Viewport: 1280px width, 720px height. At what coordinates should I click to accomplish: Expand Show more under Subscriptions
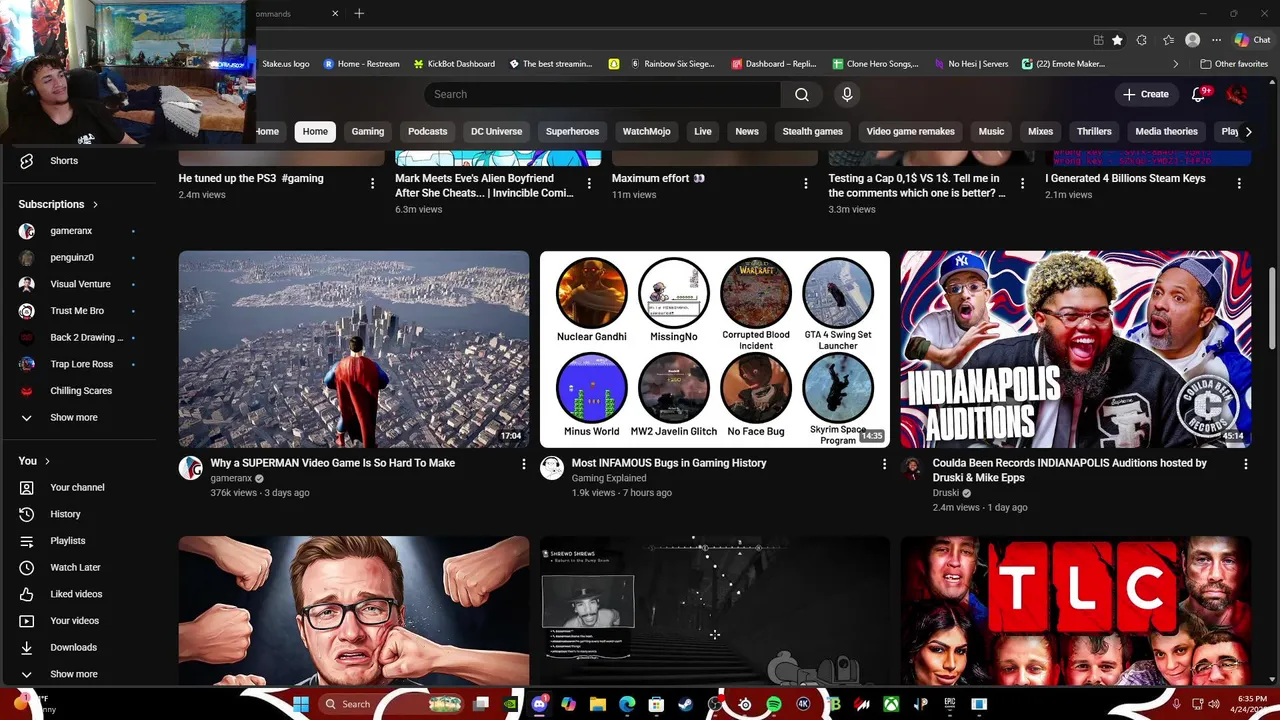73,417
